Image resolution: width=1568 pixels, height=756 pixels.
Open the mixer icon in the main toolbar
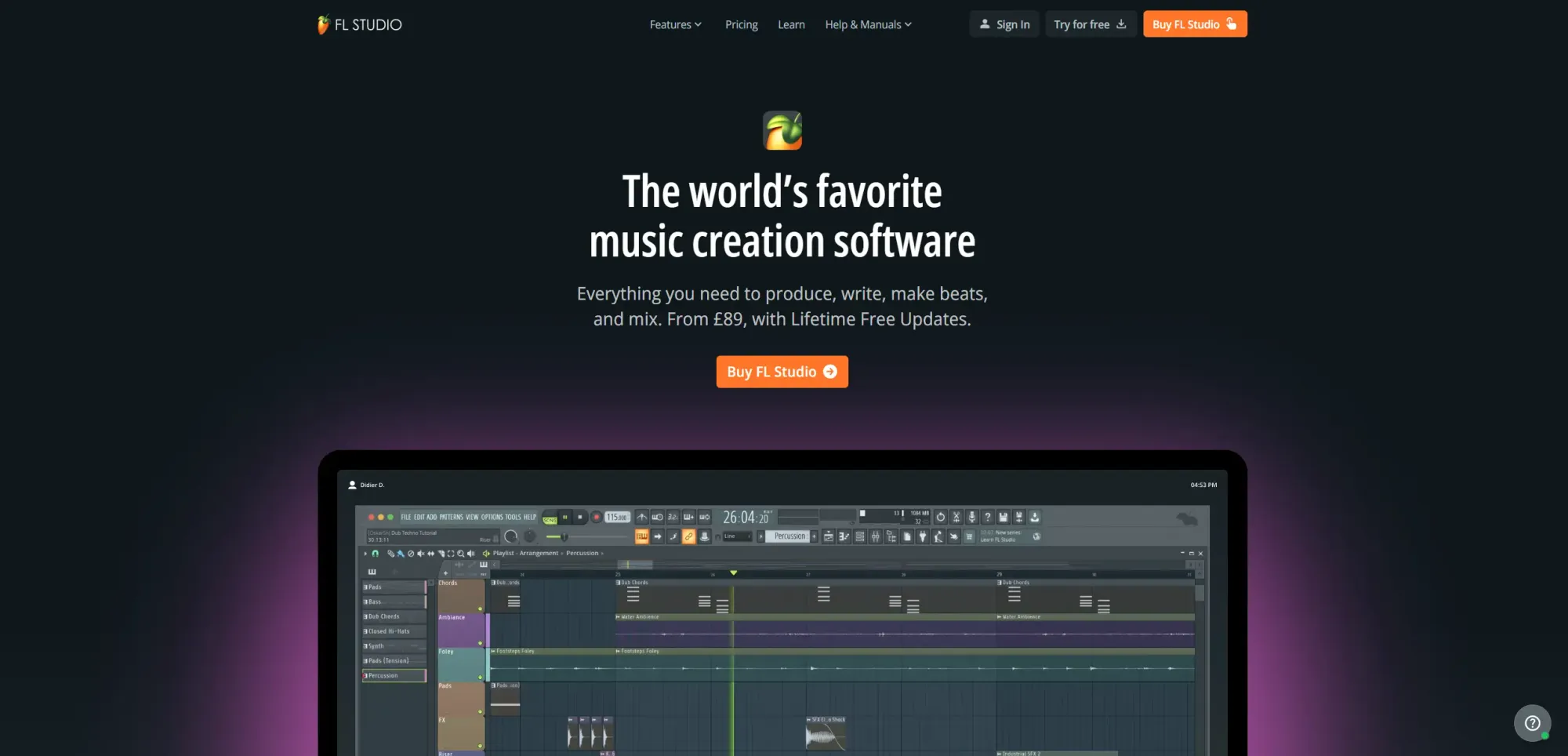click(x=876, y=537)
